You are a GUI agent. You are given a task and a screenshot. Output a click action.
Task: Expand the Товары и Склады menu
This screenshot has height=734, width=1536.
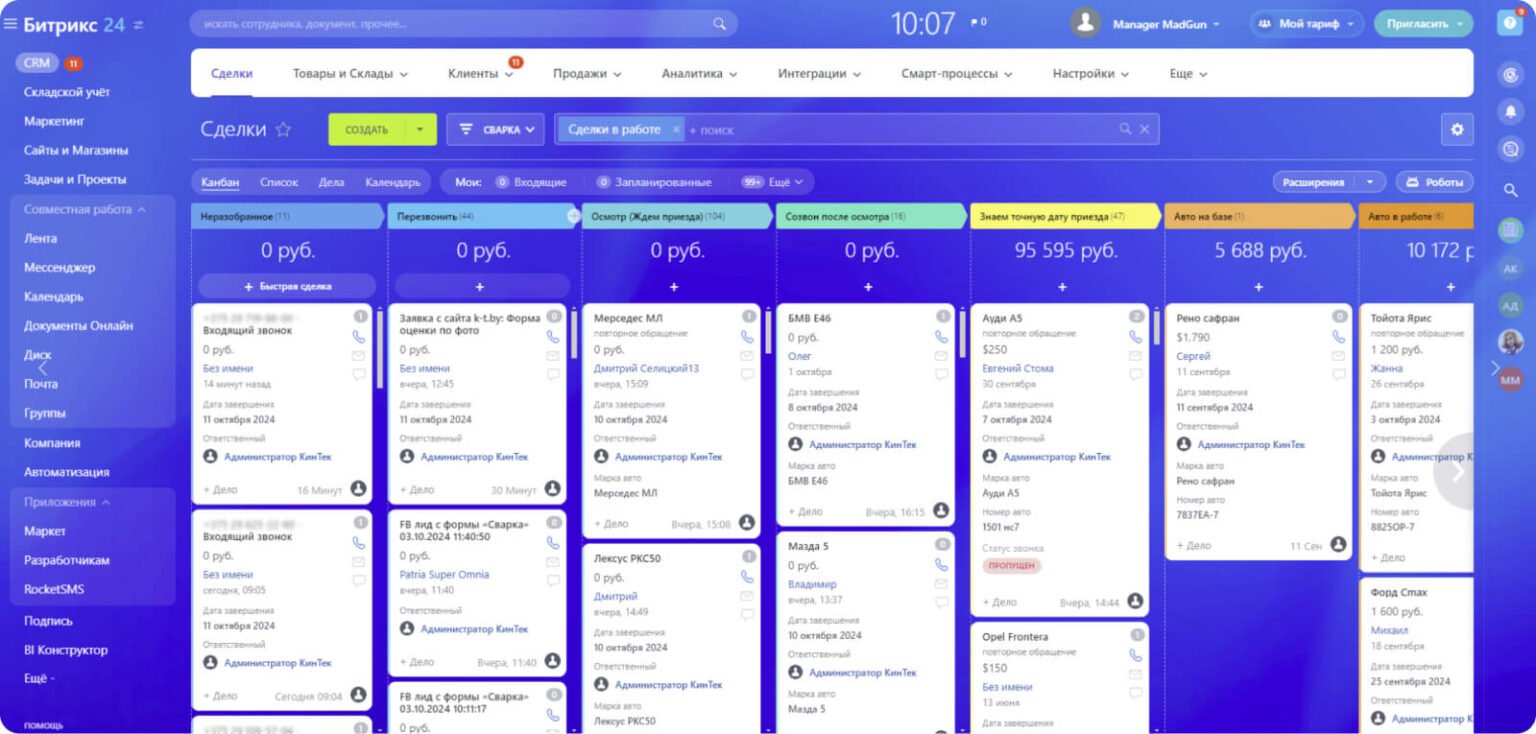pos(350,74)
